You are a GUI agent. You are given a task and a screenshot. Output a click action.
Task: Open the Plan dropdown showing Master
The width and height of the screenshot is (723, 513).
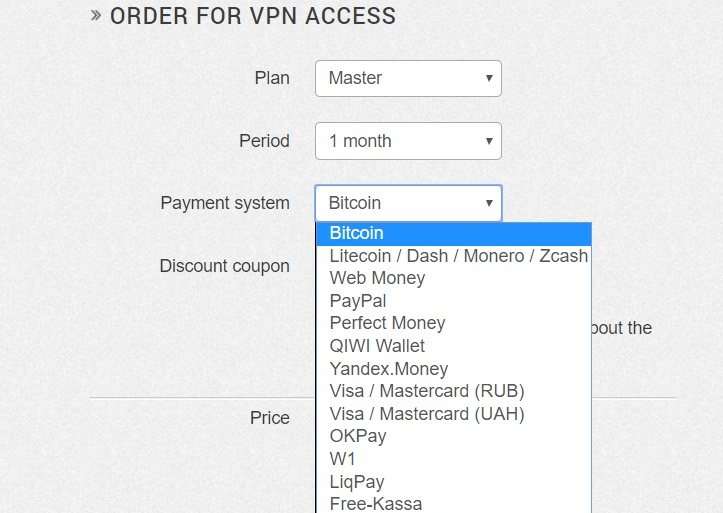[408, 78]
